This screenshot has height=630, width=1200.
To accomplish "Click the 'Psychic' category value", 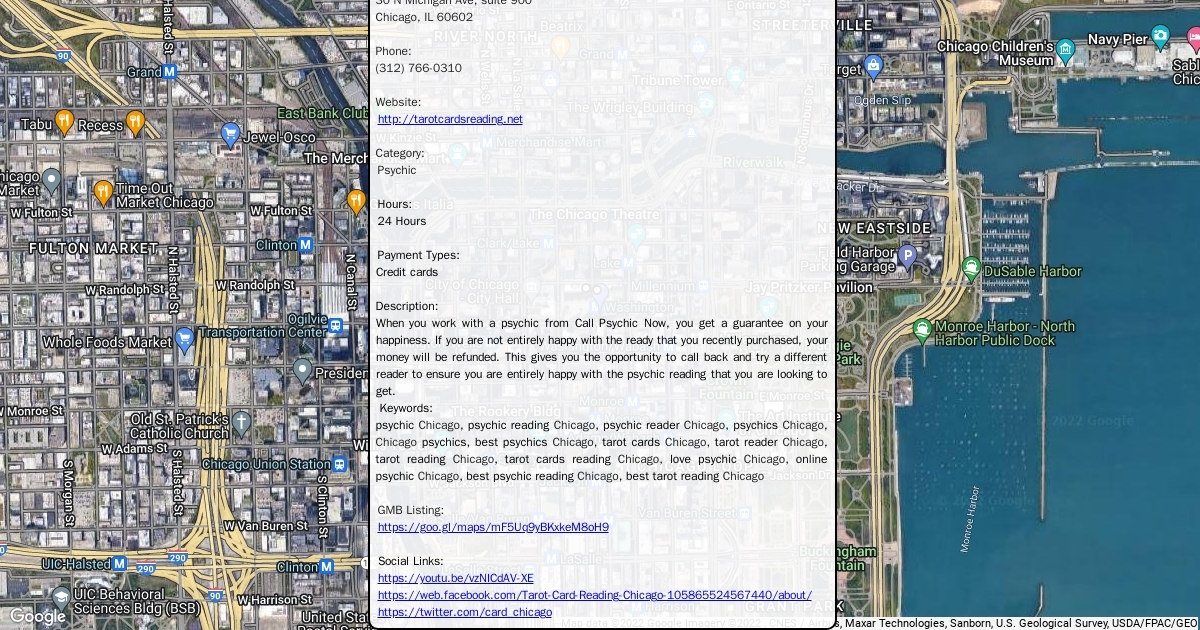I will coord(397,170).
